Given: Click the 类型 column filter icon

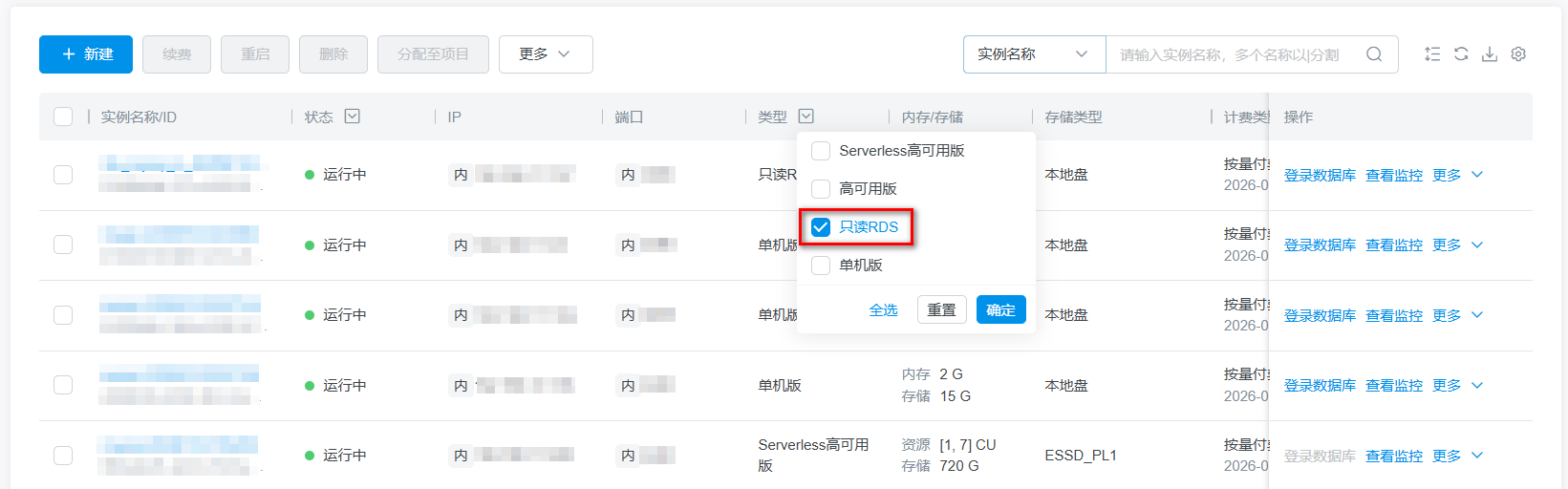Looking at the screenshot, I should [x=806, y=117].
